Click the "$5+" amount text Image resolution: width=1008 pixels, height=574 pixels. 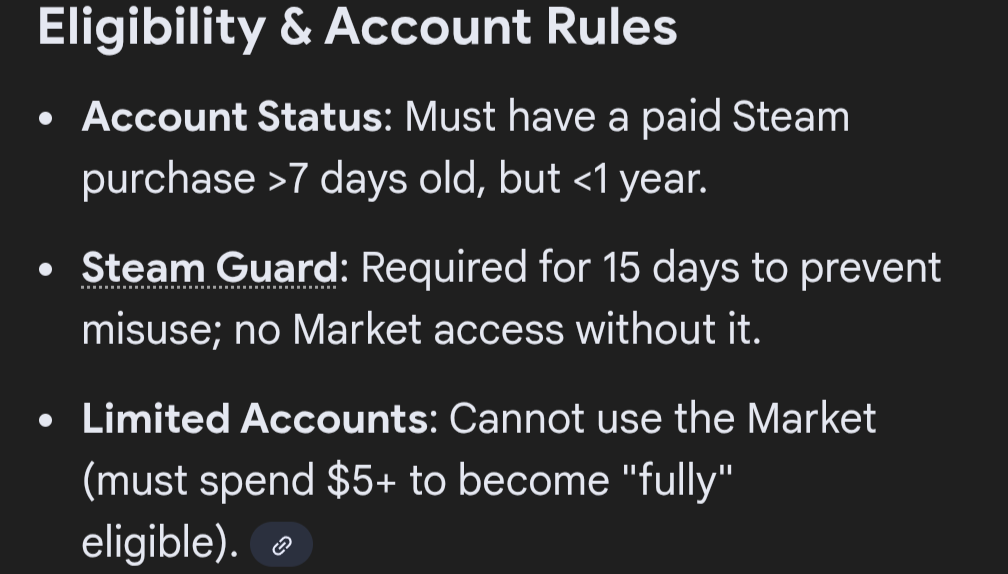(361, 481)
